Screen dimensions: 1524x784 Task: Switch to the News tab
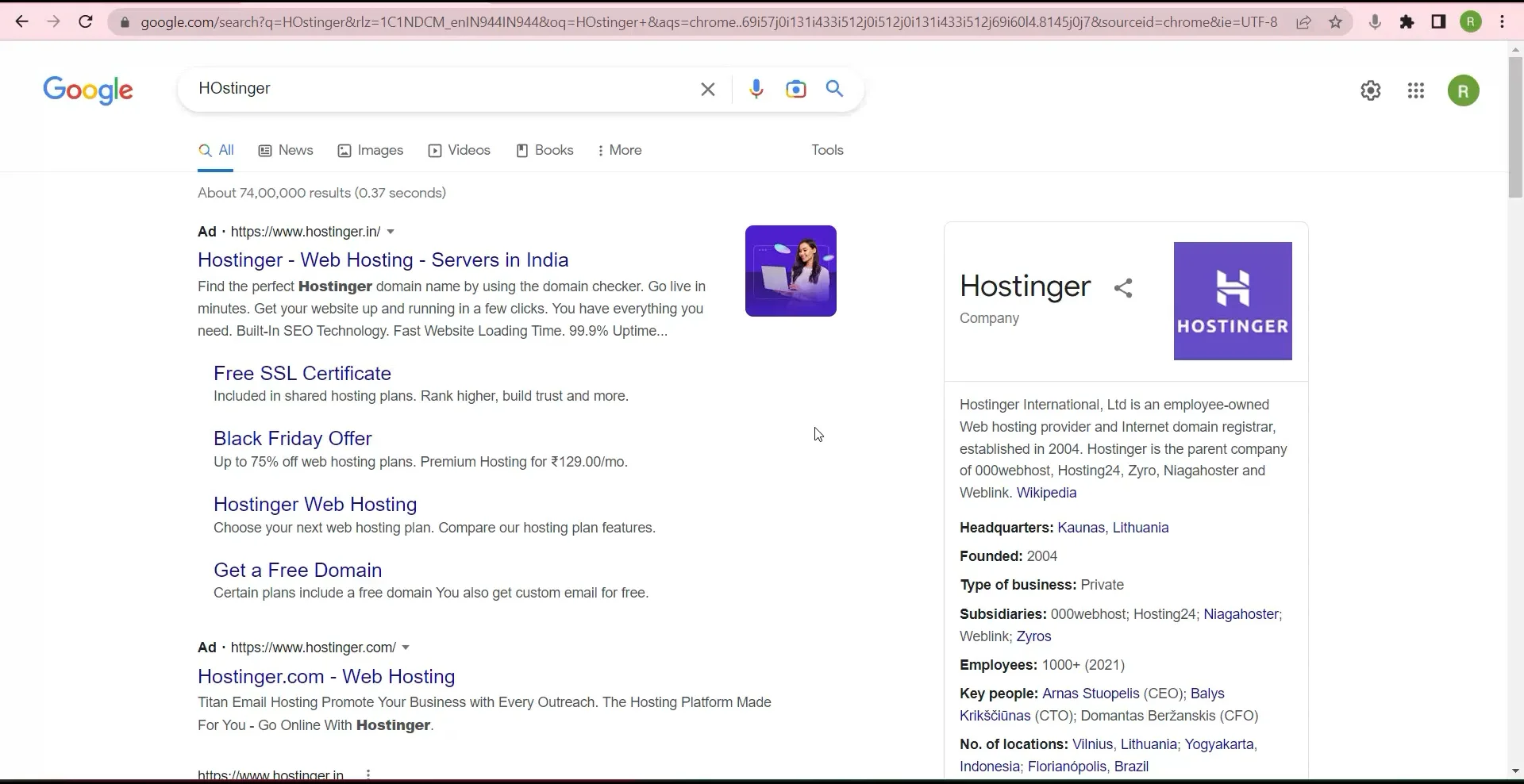click(286, 150)
